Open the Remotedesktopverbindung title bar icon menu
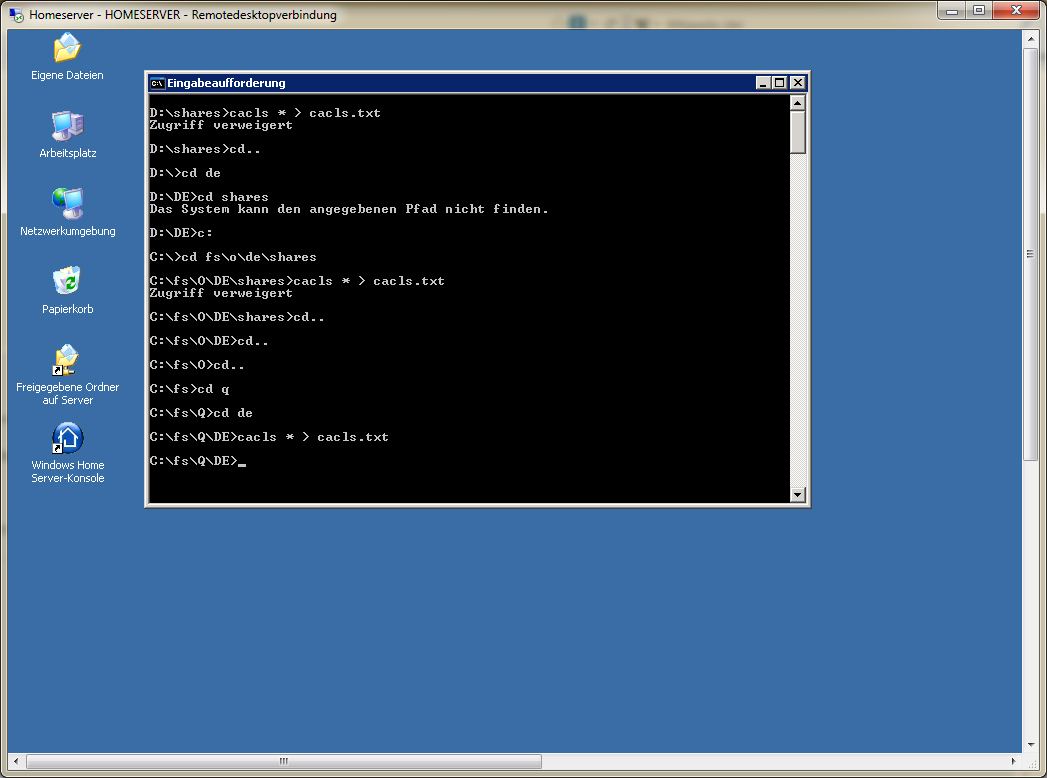 pos(16,15)
